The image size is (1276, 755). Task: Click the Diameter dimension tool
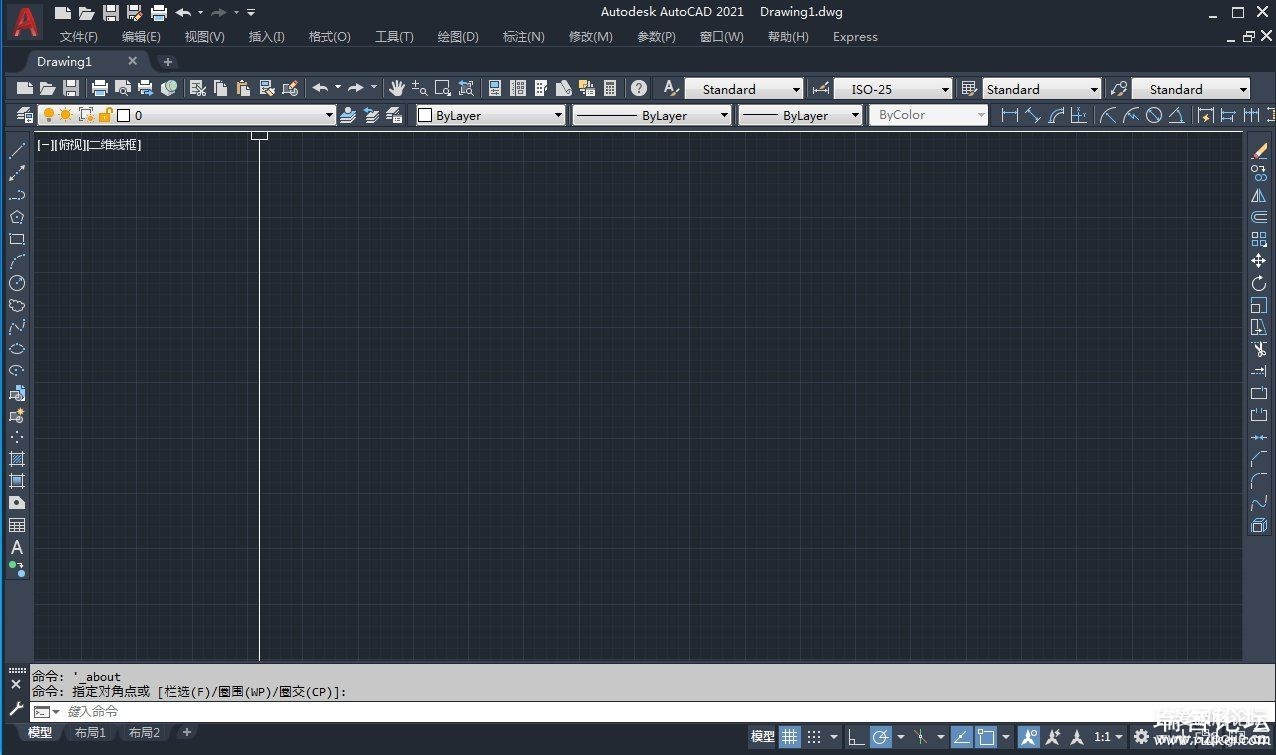click(x=1154, y=115)
